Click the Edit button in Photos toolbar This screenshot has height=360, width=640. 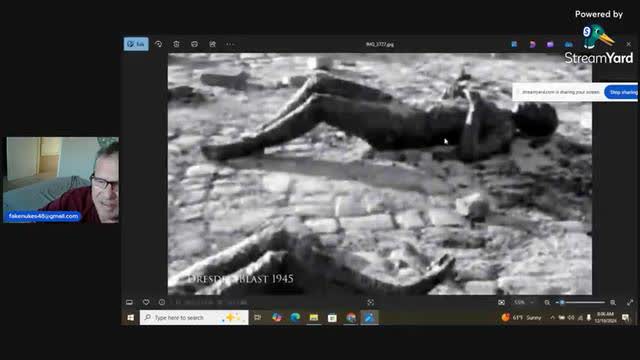click(136, 44)
